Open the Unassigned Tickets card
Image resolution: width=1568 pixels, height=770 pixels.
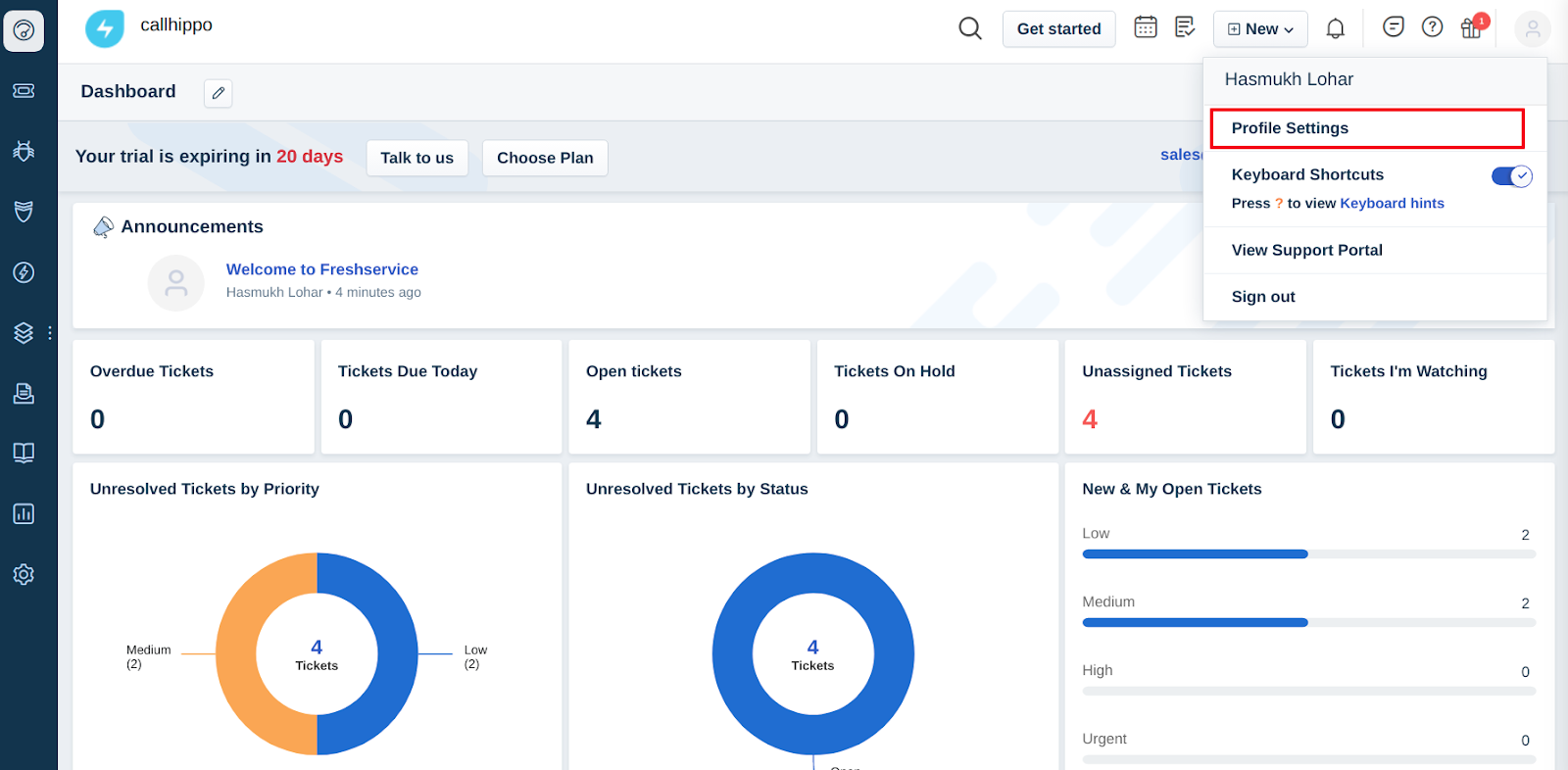(x=1186, y=397)
